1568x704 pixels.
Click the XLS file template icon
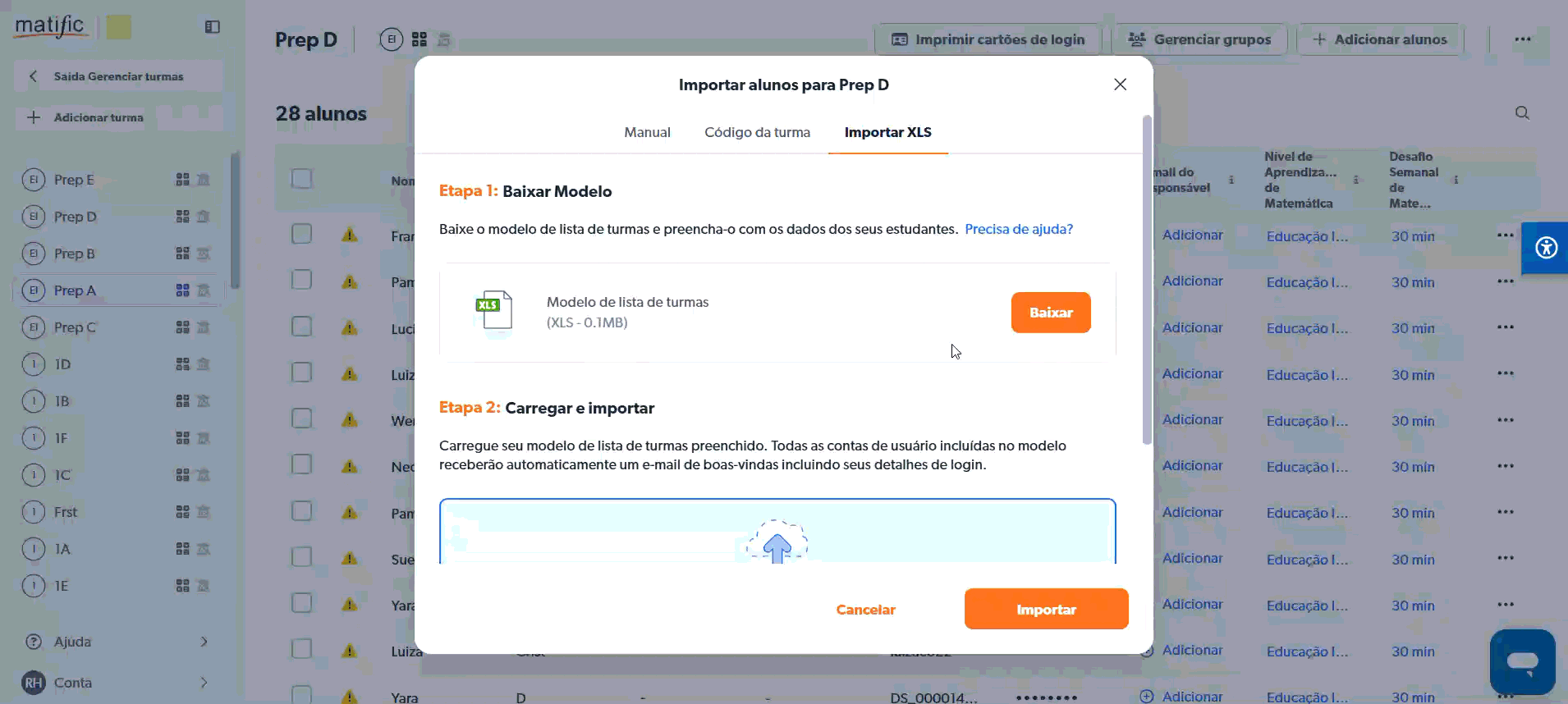(x=494, y=310)
